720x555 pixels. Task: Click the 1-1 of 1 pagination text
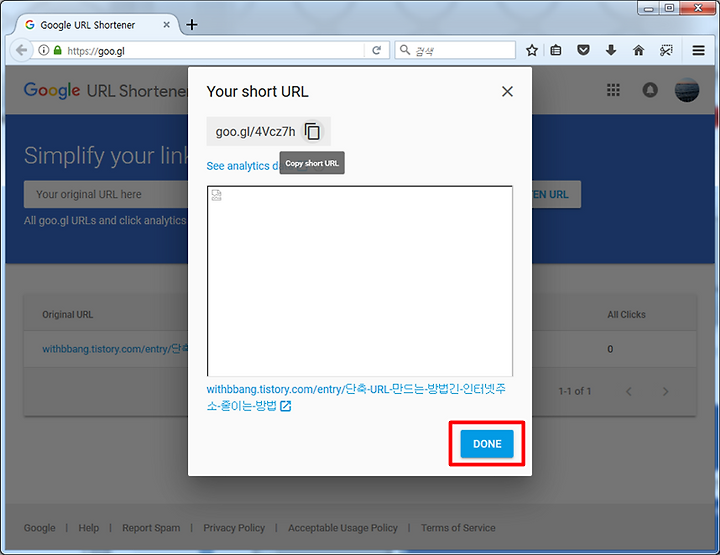point(574,391)
